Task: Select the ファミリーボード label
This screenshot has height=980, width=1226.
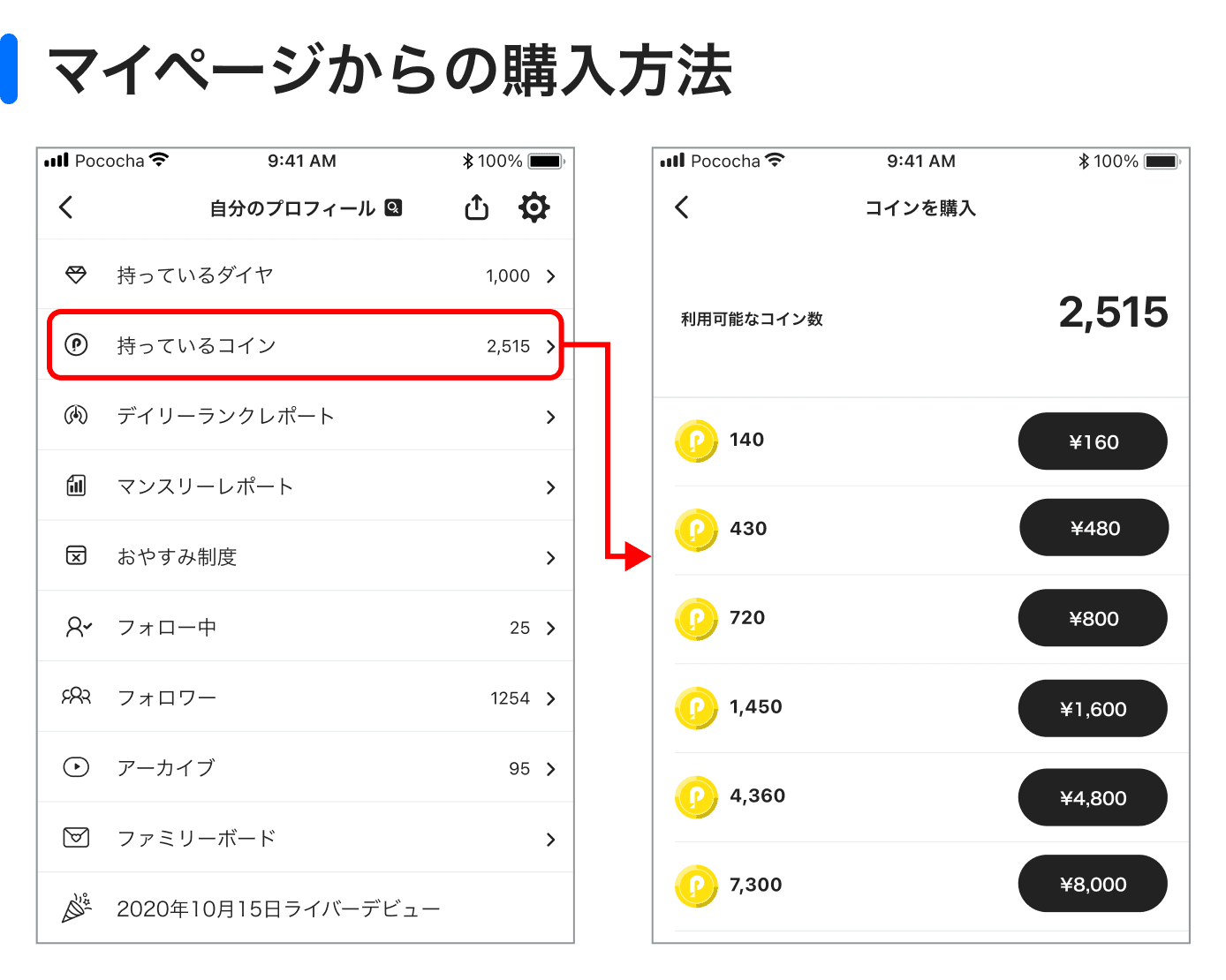Action: [x=196, y=839]
